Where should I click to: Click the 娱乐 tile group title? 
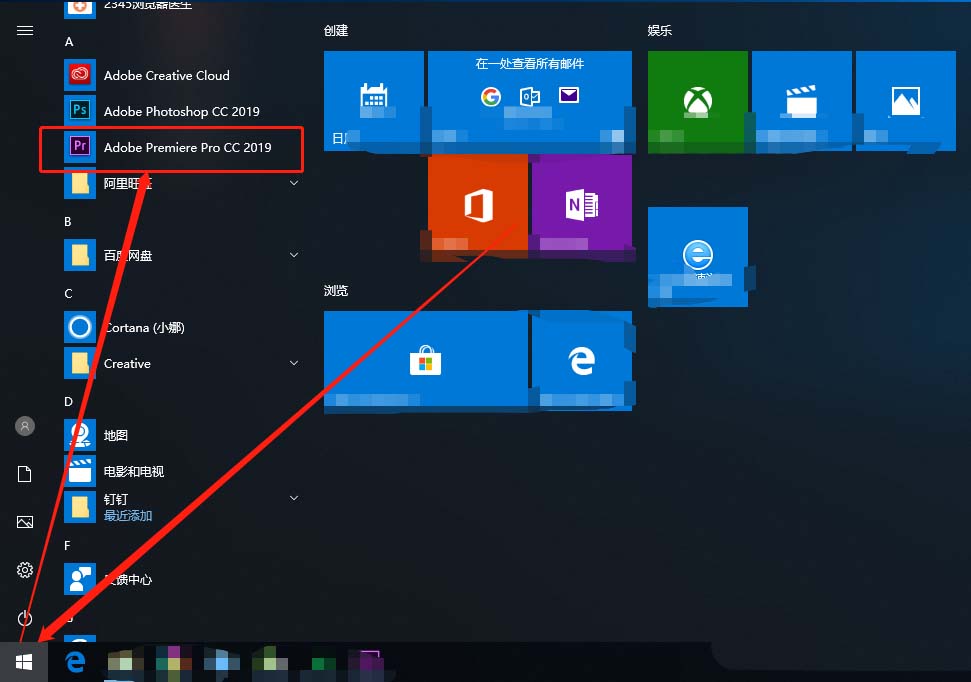[660, 30]
